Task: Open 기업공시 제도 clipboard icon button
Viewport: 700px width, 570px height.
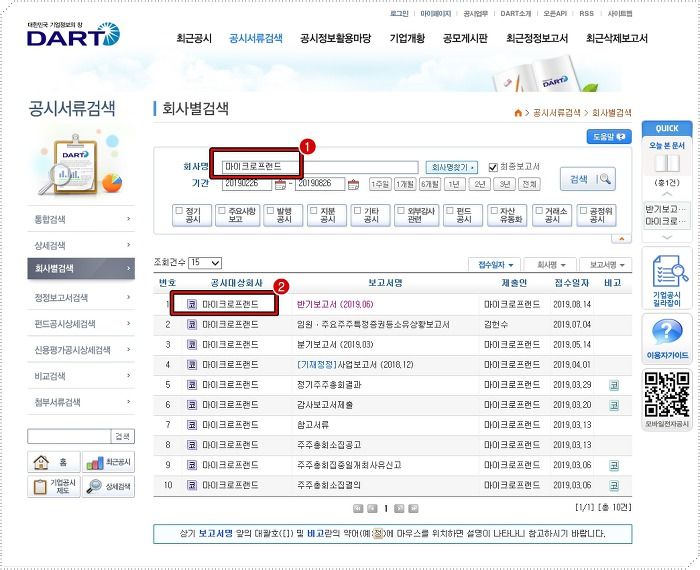Action: pos(54,486)
